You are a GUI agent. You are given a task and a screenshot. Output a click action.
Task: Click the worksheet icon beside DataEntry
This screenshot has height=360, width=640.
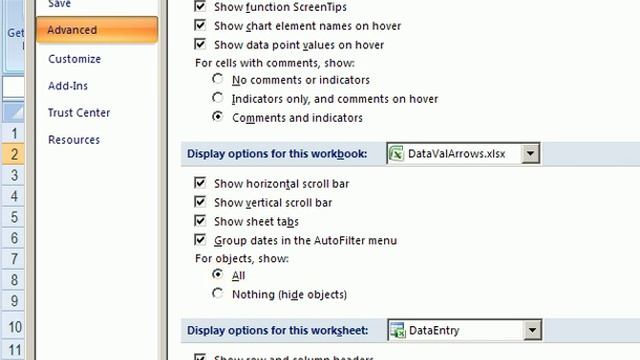click(x=397, y=330)
